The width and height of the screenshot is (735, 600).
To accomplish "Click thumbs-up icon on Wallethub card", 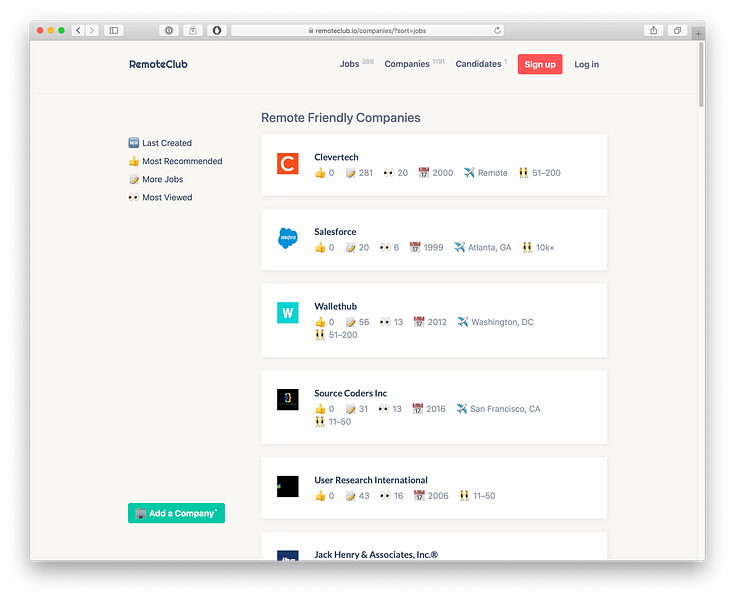I will pyautogui.click(x=320, y=322).
